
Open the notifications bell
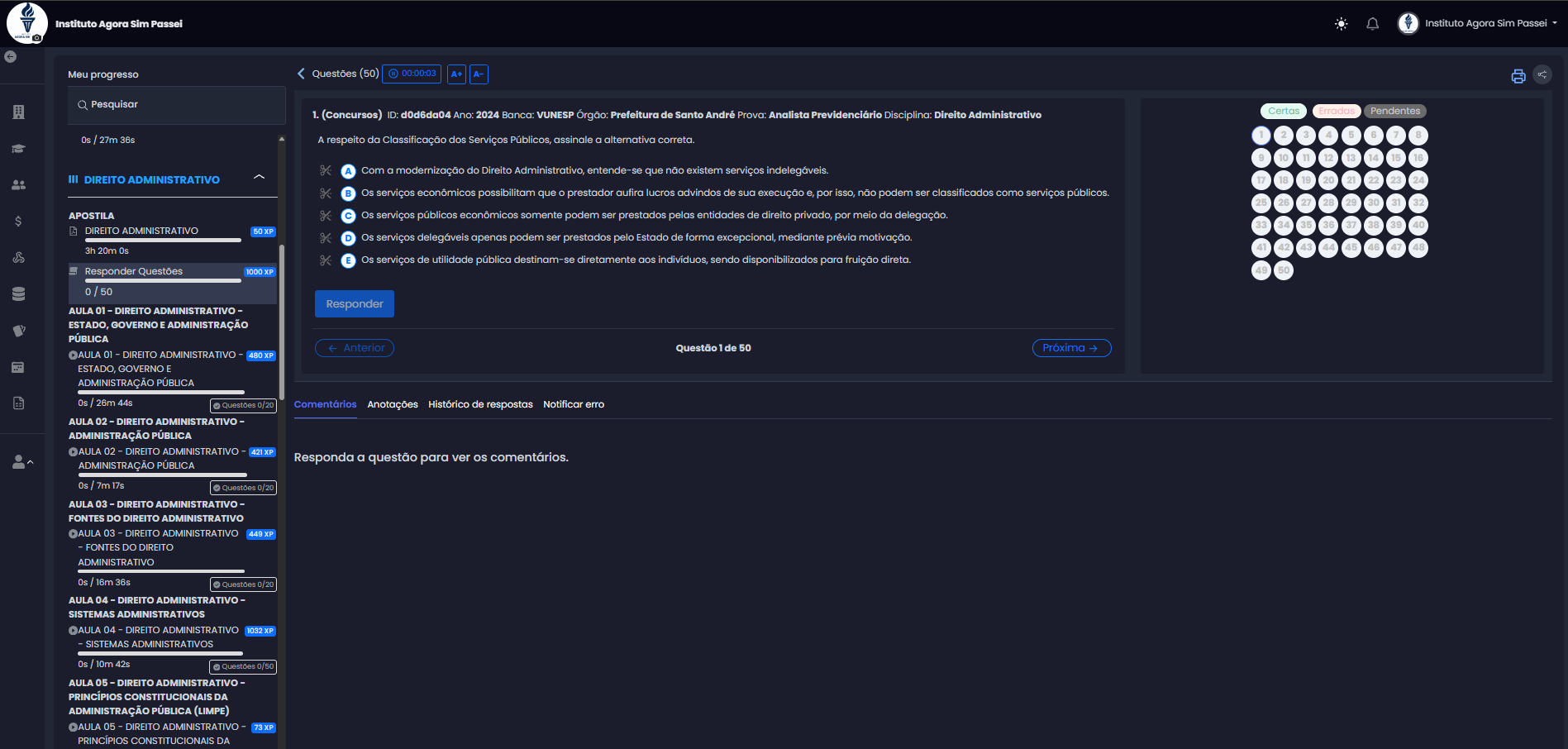click(x=1372, y=24)
